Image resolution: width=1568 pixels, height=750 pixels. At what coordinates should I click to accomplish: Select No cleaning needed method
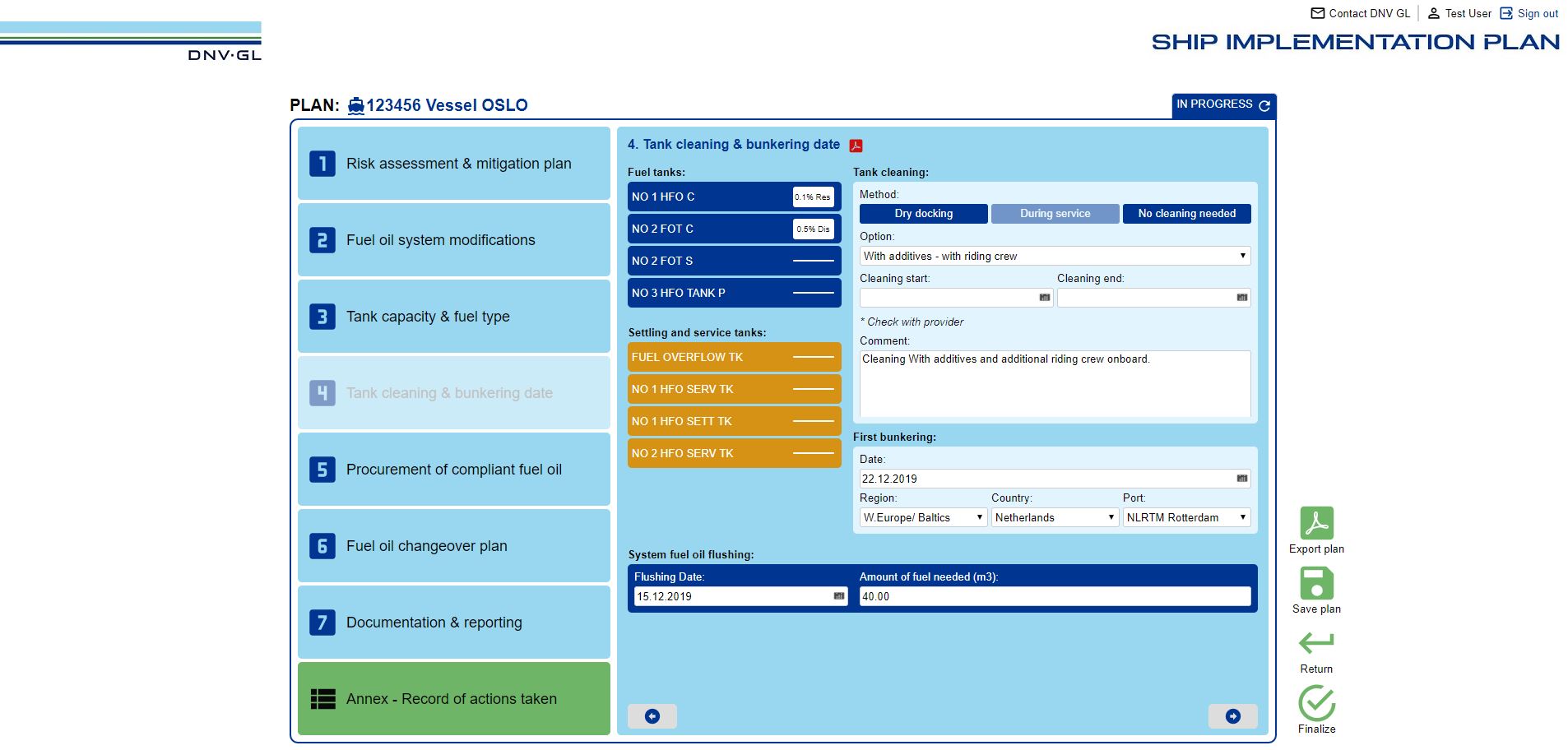point(1185,213)
